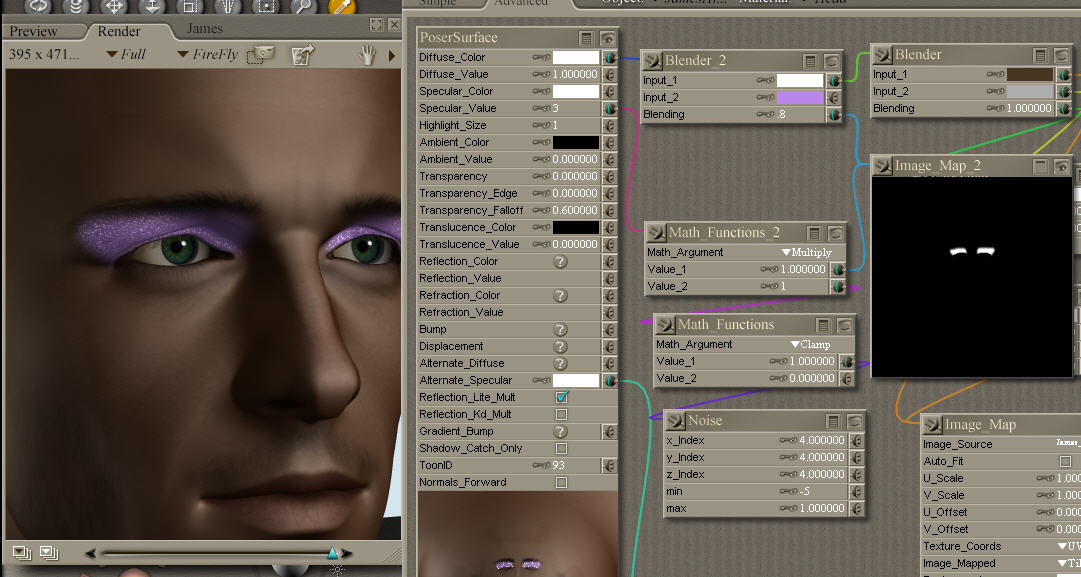Click the purple Input_2 color swatch
Image resolution: width=1081 pixels, height=577 pixels.
[x=800, y=98]
